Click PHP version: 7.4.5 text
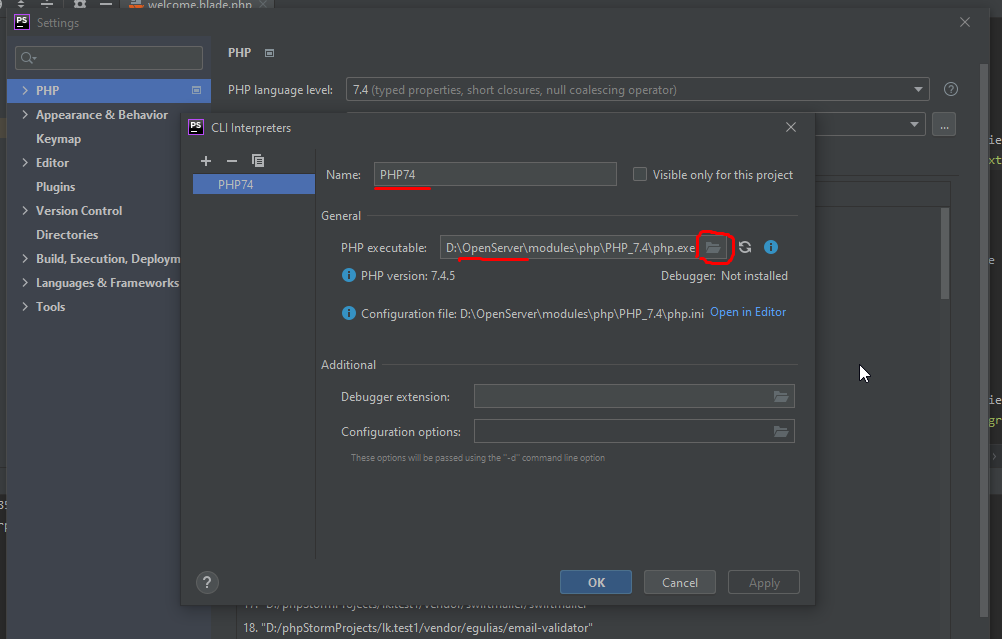Viewport: 1002px width, 639px height. [408, 276]
